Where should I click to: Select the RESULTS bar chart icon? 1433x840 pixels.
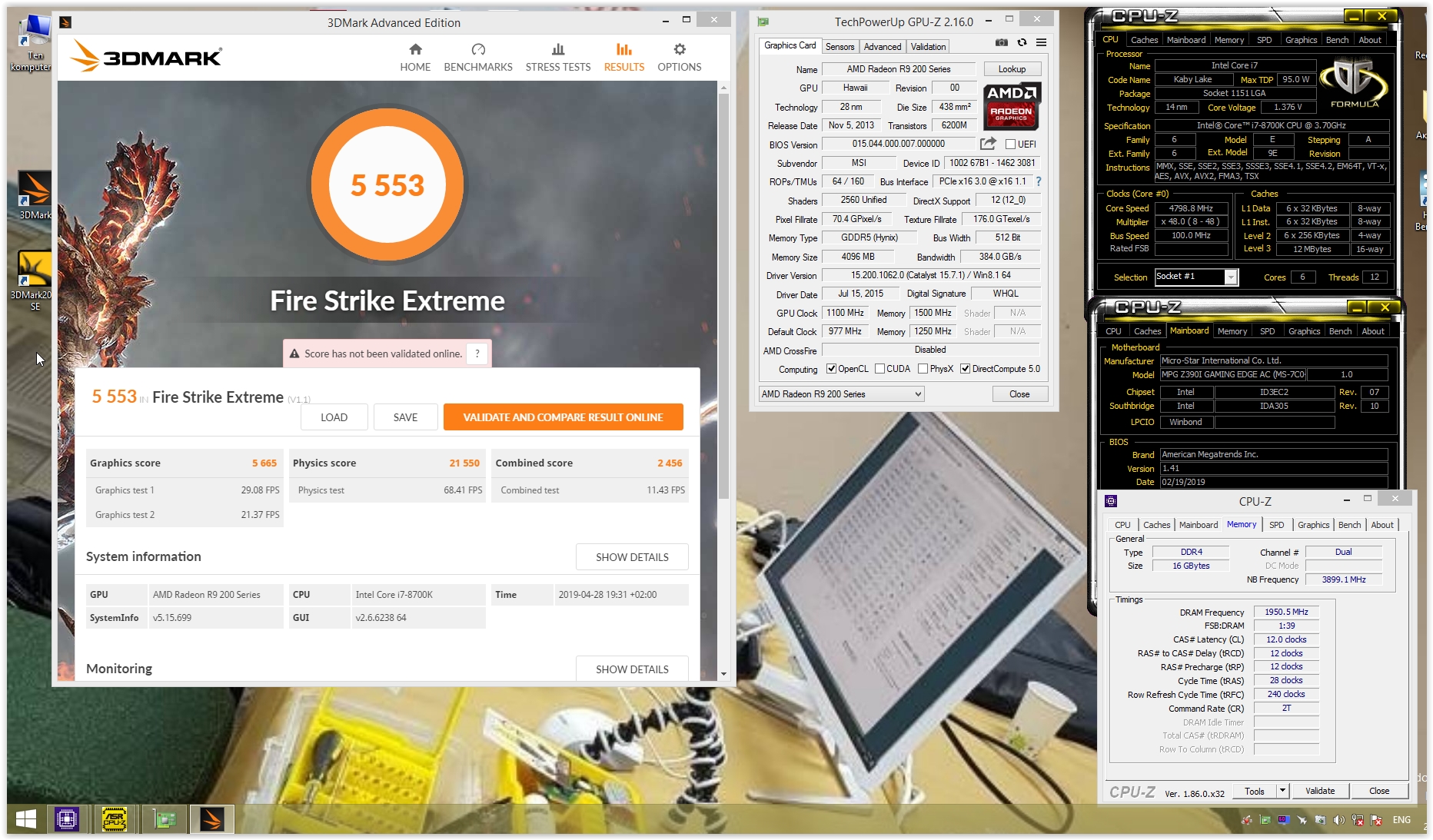(x=624, y=50)
